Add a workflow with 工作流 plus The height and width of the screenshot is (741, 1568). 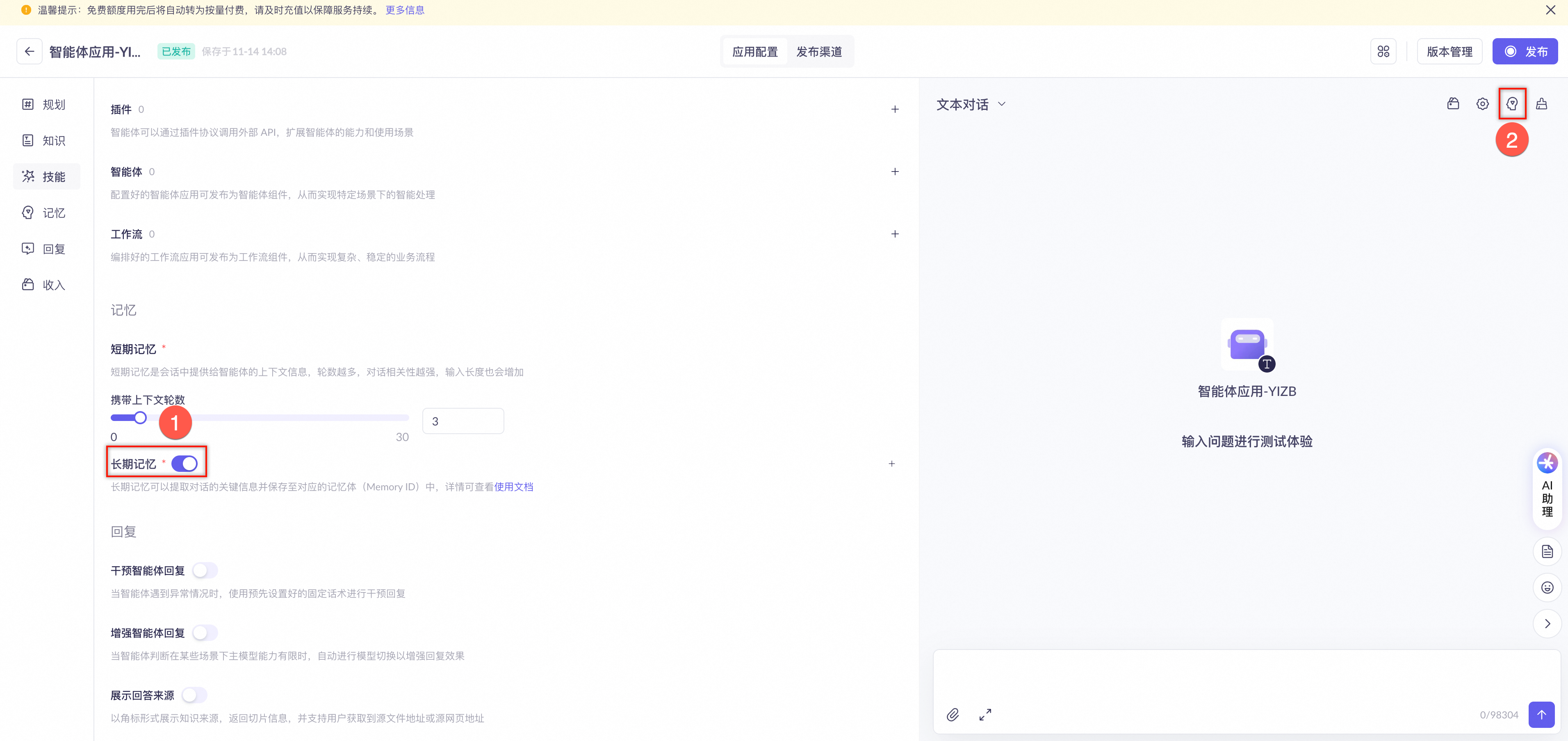point(895,234)
